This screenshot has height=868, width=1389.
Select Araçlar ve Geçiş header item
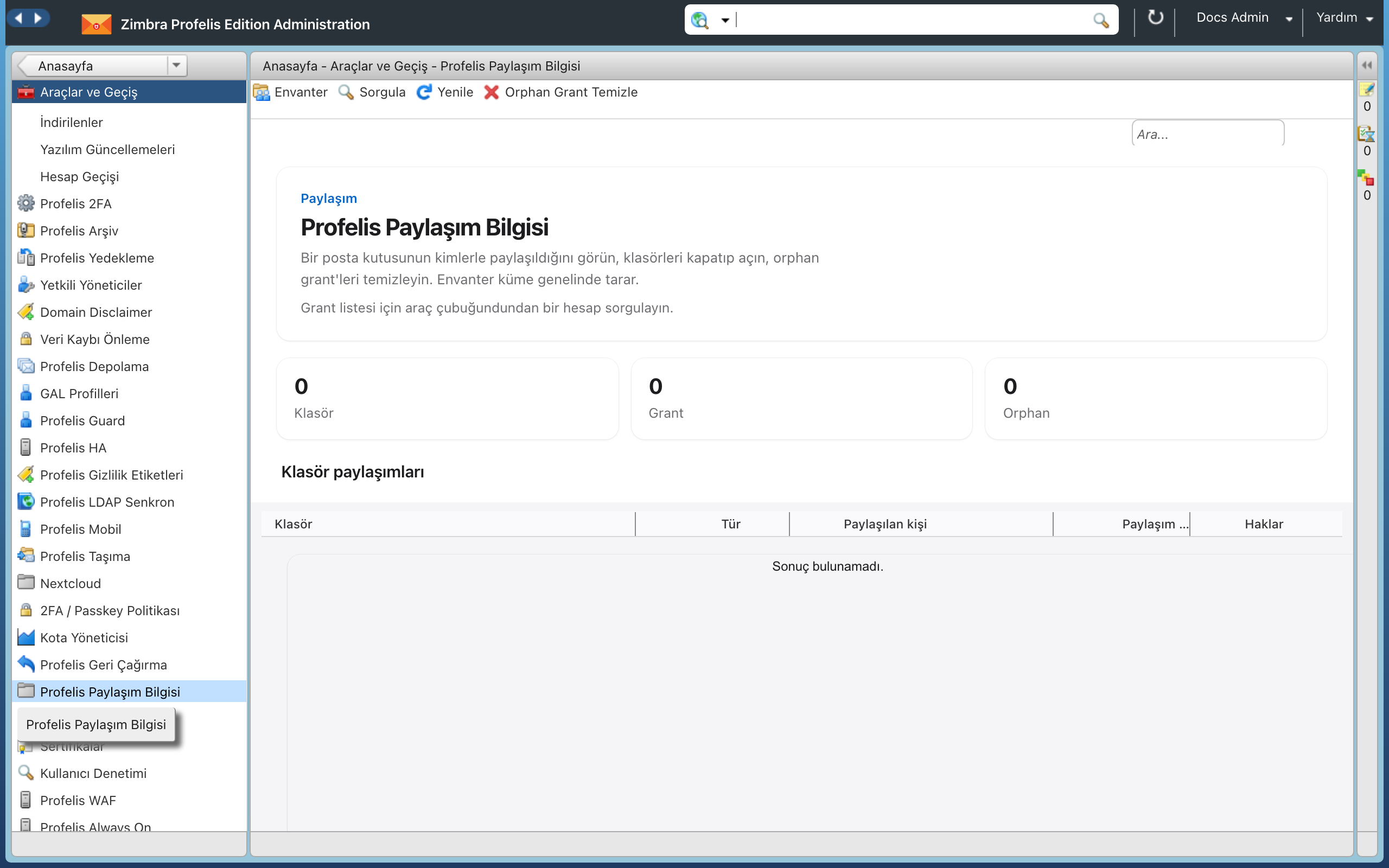coord(129,92)
